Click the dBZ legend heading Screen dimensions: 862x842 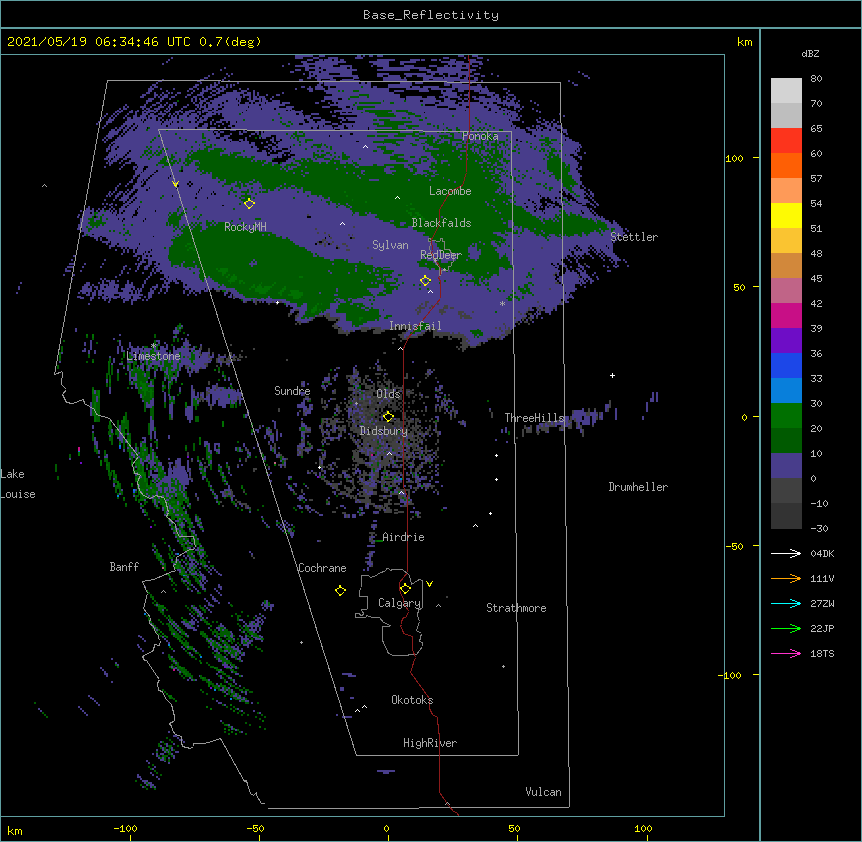(x=810, y=54)
